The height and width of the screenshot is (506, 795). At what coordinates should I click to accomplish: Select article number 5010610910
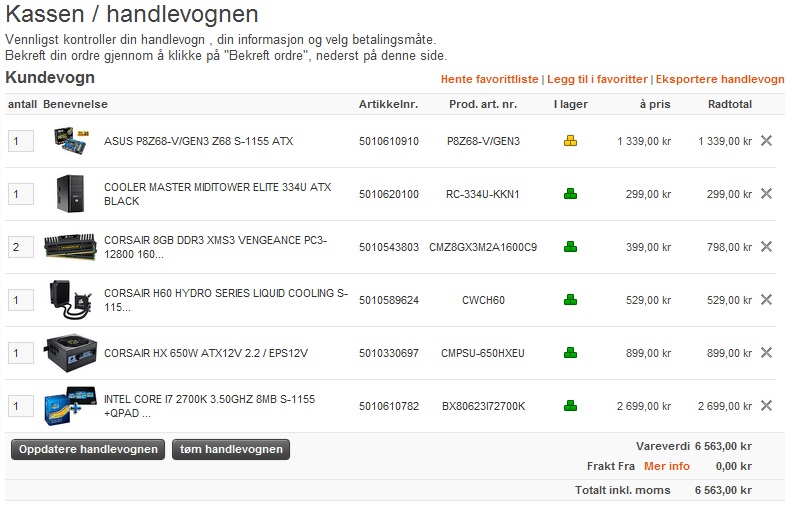(x=389, y=141)
